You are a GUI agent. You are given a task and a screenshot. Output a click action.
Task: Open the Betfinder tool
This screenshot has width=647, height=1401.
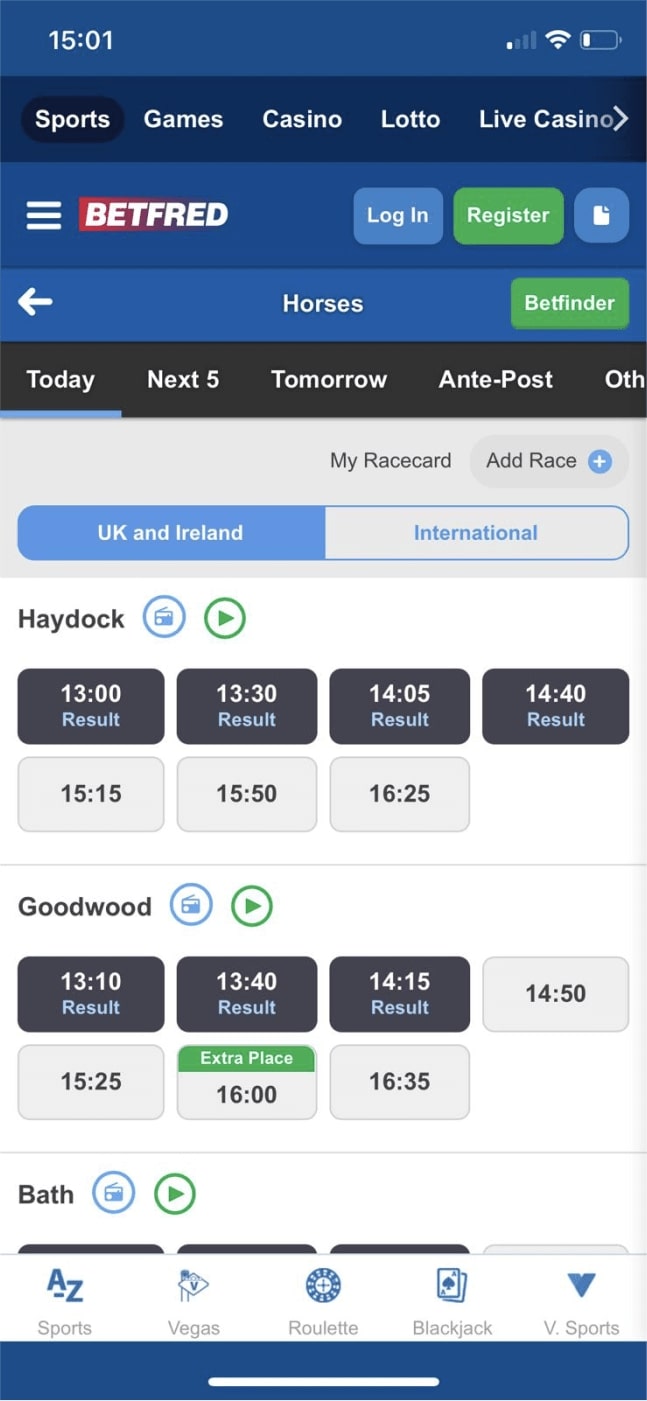click(569, 303)
